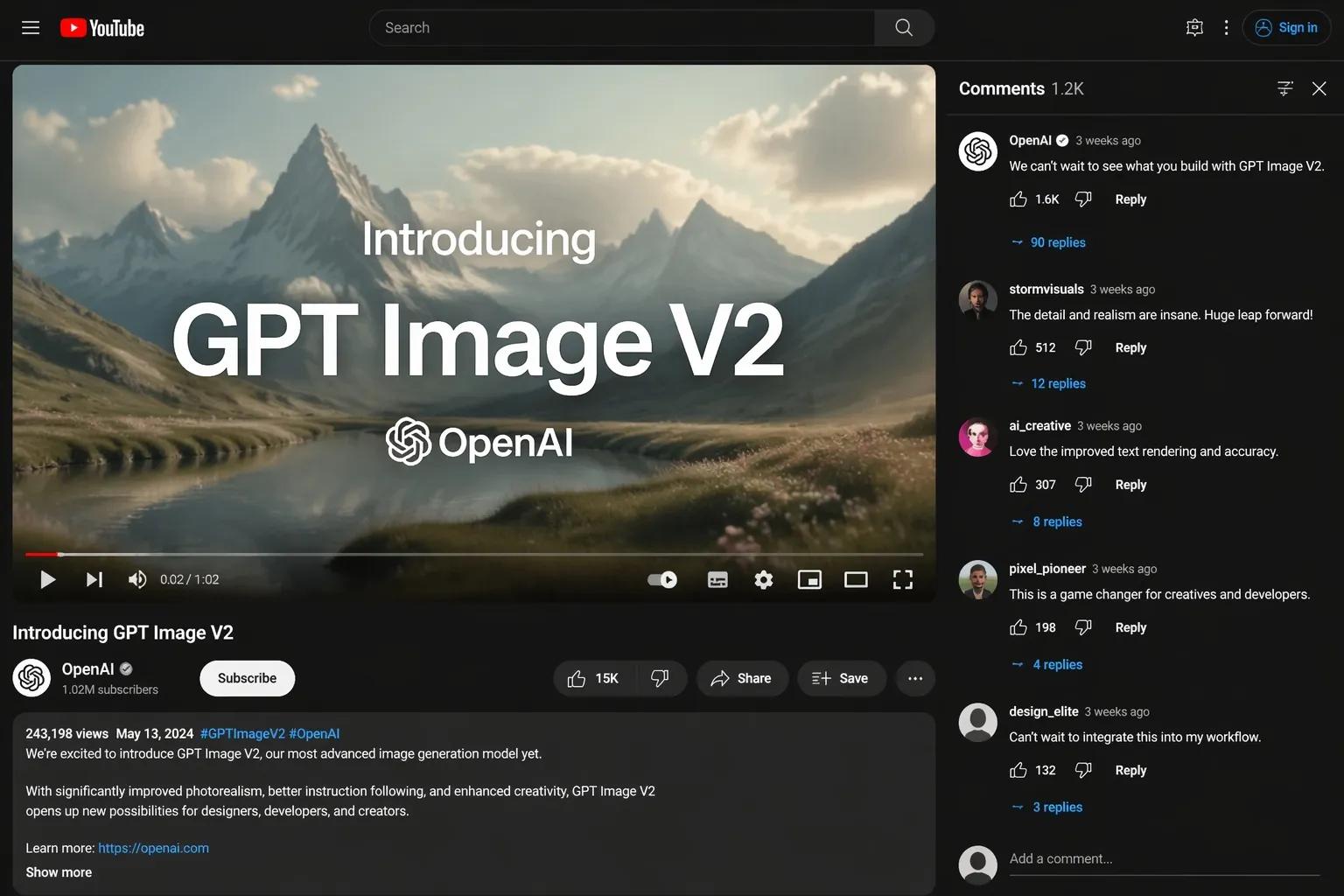This screenshot has height=896, width=1344.
Task: Open the hamburger guide menu
Action: (x=31, y=28)
